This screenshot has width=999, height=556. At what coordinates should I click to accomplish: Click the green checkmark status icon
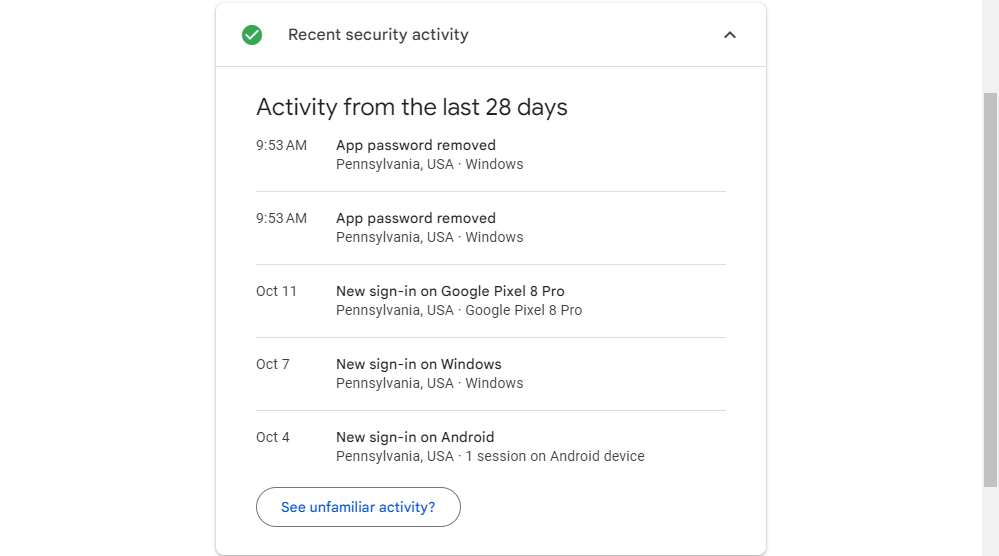click(252, 35)
